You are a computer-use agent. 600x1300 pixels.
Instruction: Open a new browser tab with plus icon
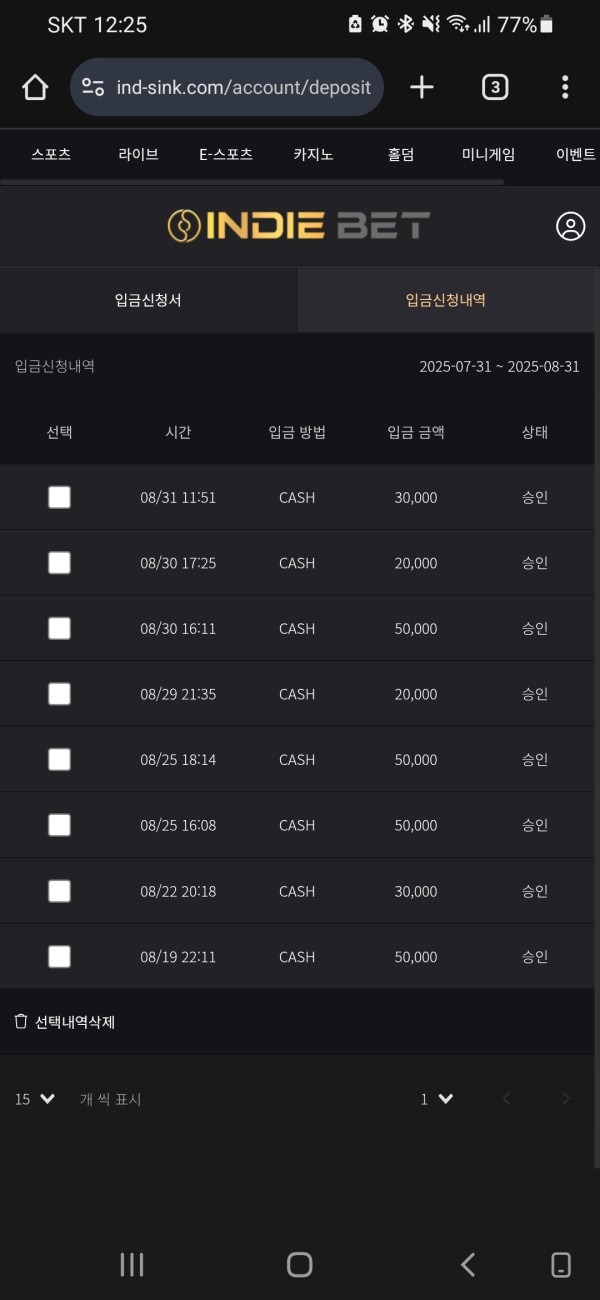(421, 87)
